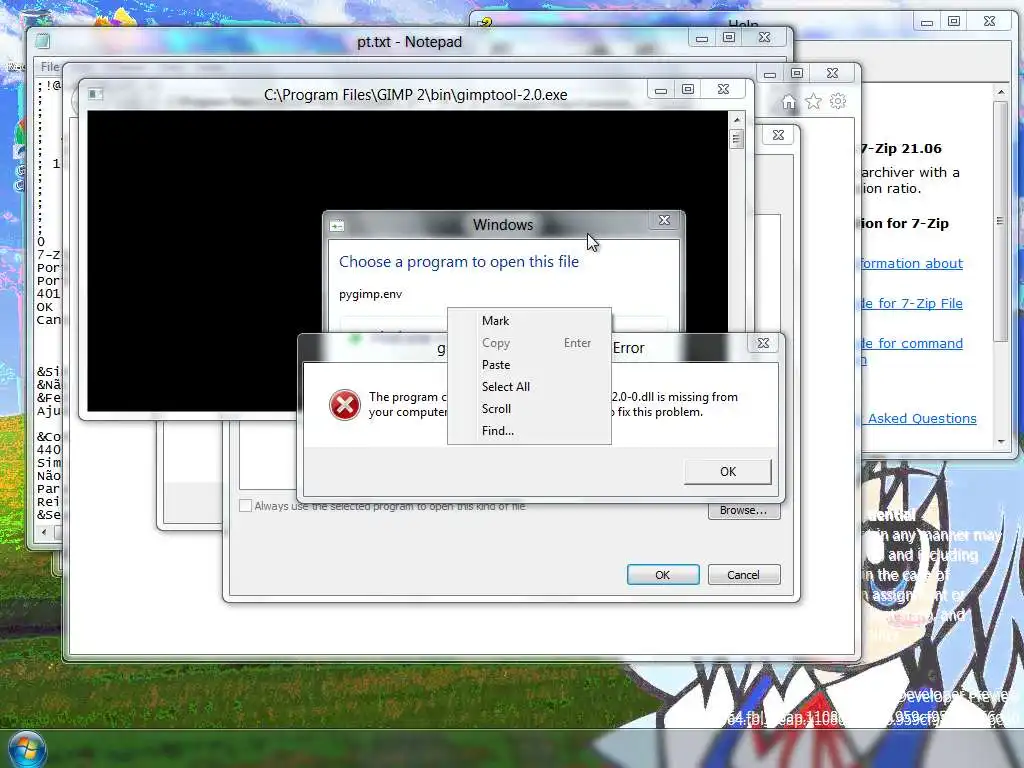Image resolution: width=1024 pixels, height=768 pixels.
Task: Open the 'for 7-Zip File' link
Action: coord(911,303)
